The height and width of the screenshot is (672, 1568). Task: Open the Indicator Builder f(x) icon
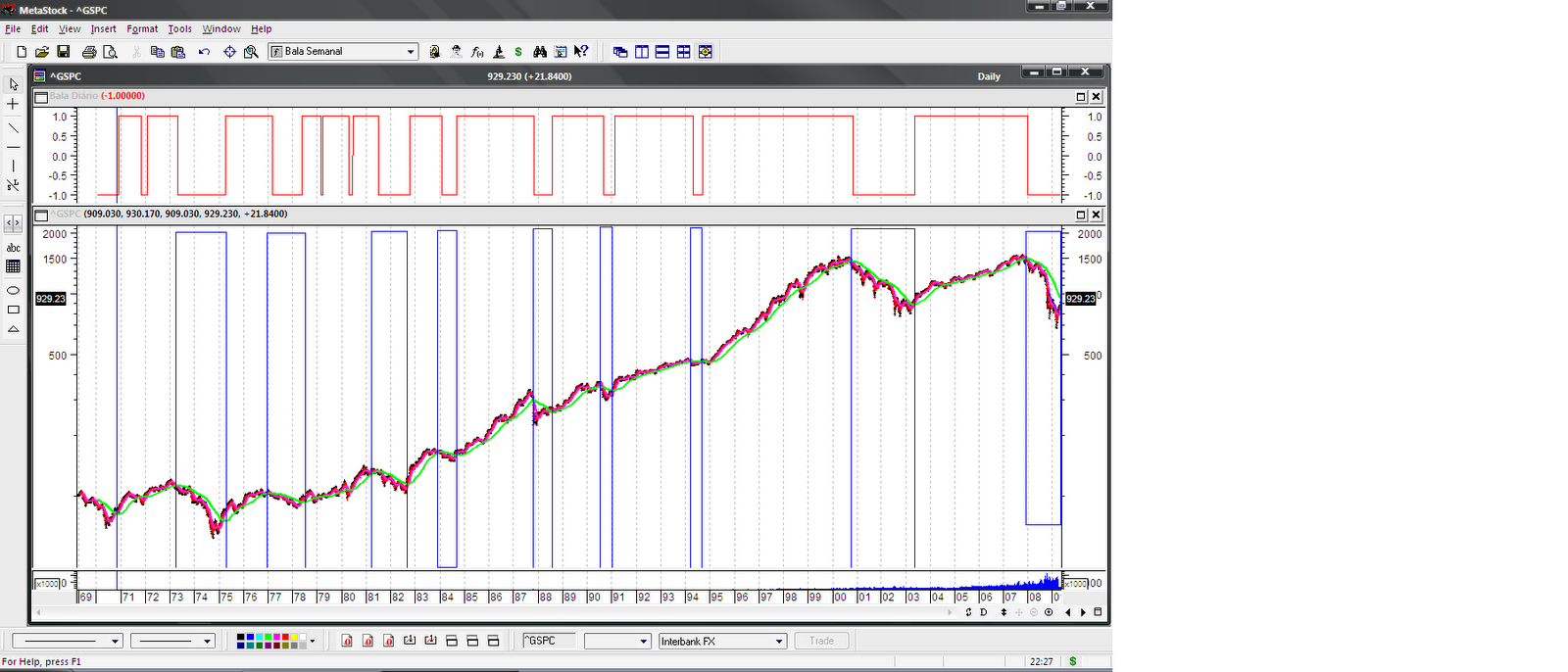[477, 52]
